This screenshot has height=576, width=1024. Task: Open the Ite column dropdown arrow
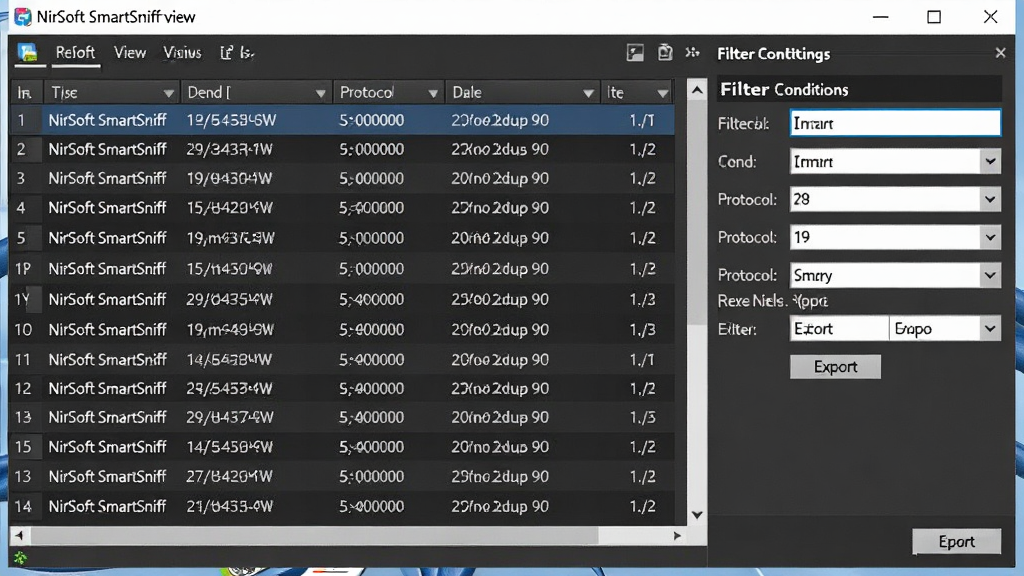pyautogui.click(x=662, y=93)
